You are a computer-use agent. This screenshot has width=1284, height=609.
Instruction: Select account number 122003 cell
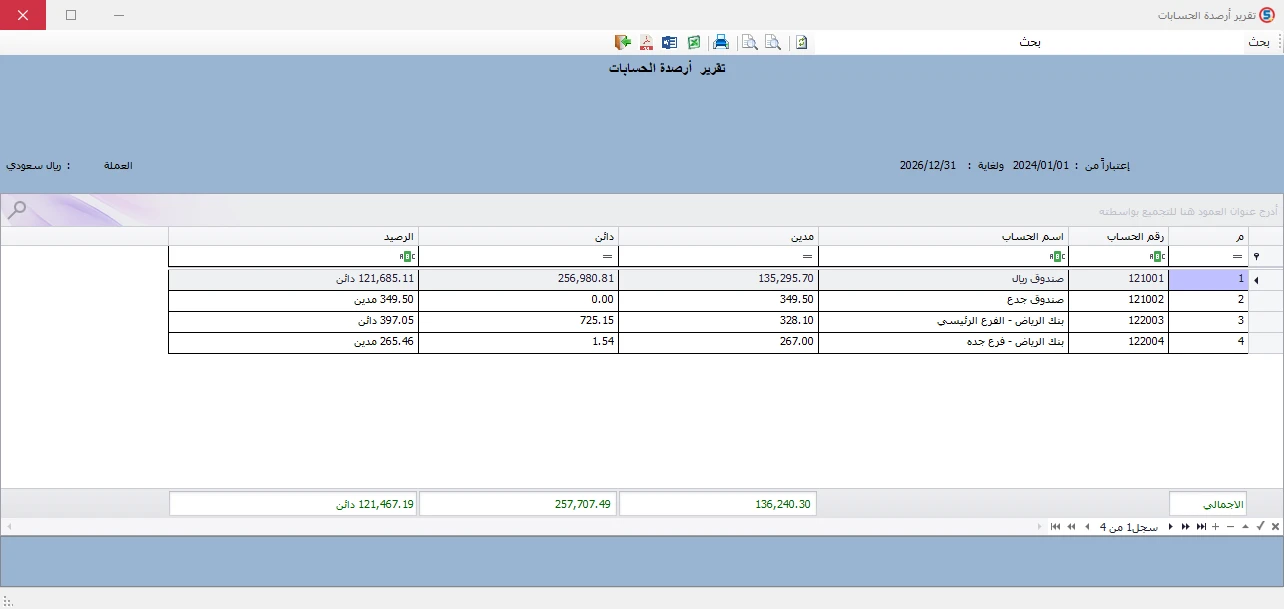pyautogui.click(x=1118, y=321)
